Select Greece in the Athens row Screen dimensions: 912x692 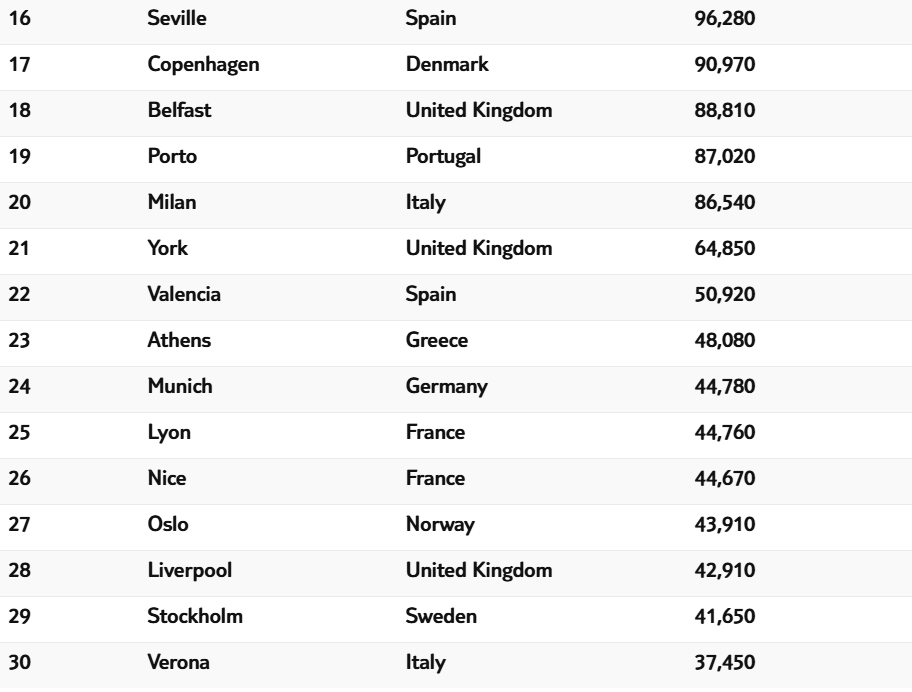pyautogui.click(x=436, y=341)
